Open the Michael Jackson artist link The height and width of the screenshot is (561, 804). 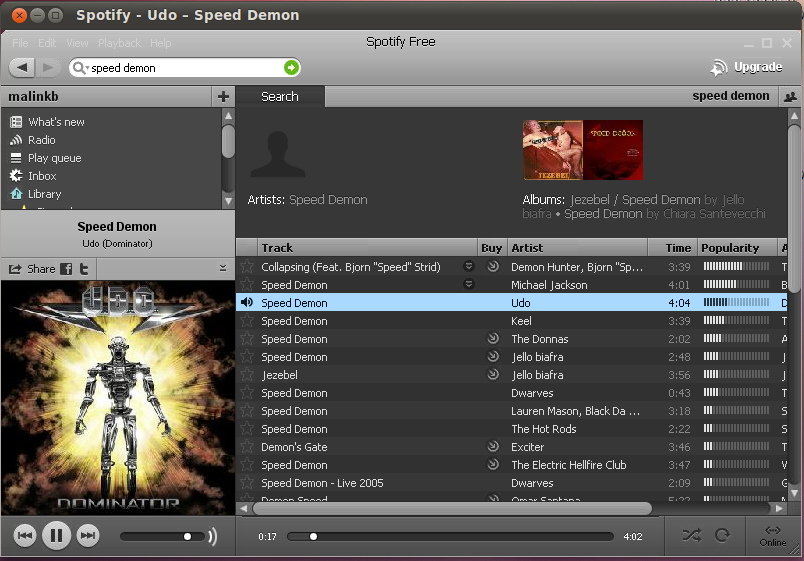pyautogui.click(x=549, y=285)
